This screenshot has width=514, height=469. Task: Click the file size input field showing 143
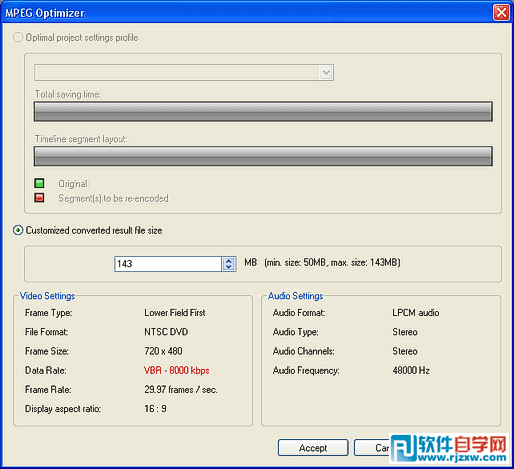tap(168, 264)
